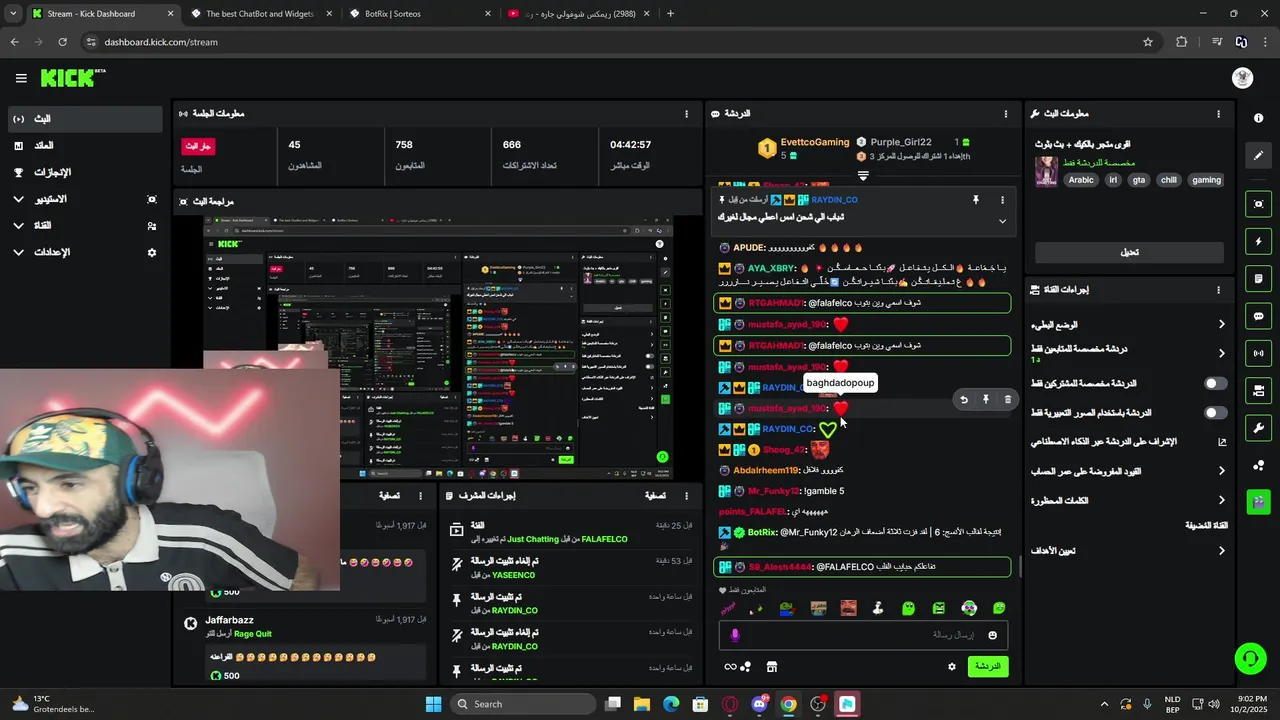1280x720 pixels.
Task: Open File Explorer from the taskbar
Action: (x=642, y=704)
